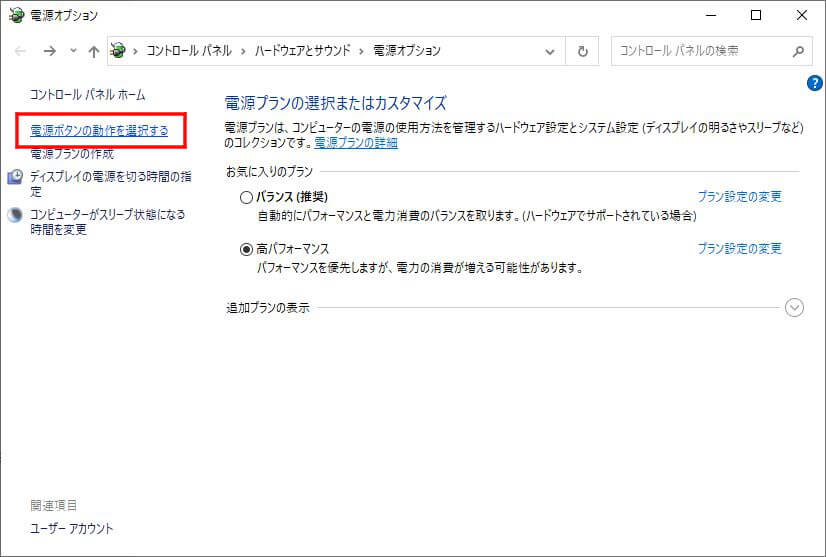Maximize the 電源オプション window
The height and width of the screenshot is (557, 826).
[756, 15]
